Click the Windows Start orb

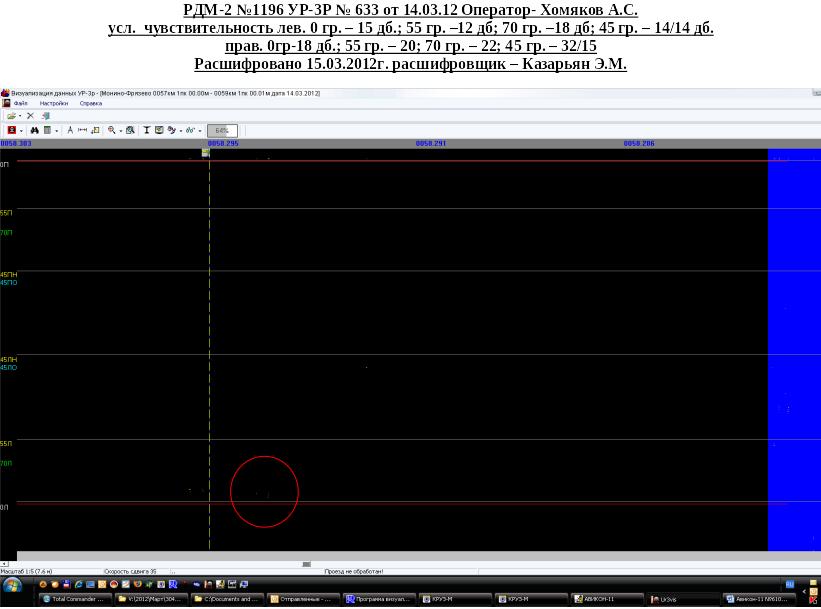click(x=12, y=586)
